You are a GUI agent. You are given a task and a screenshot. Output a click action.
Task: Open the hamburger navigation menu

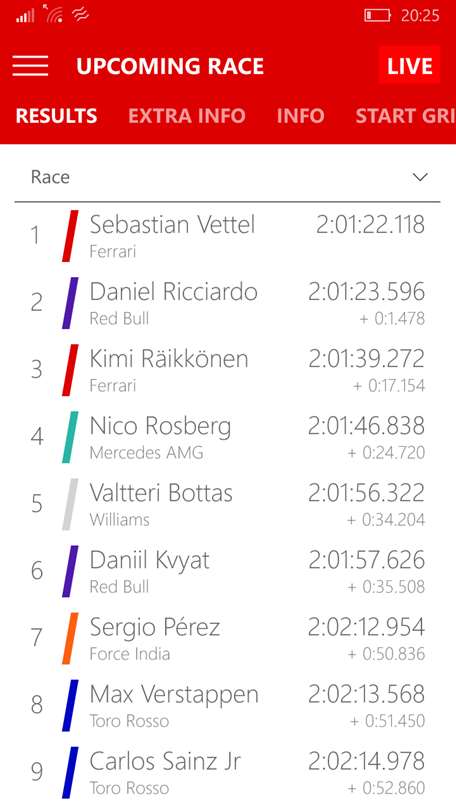click(30, 66)
